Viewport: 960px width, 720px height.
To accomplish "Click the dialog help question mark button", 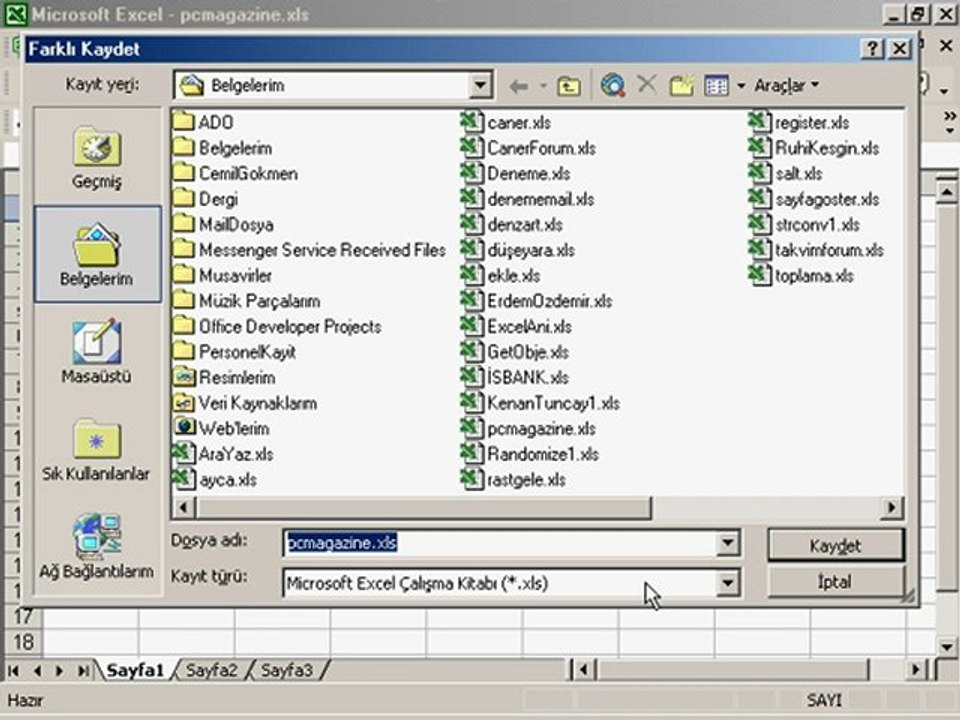I will 873,48.
